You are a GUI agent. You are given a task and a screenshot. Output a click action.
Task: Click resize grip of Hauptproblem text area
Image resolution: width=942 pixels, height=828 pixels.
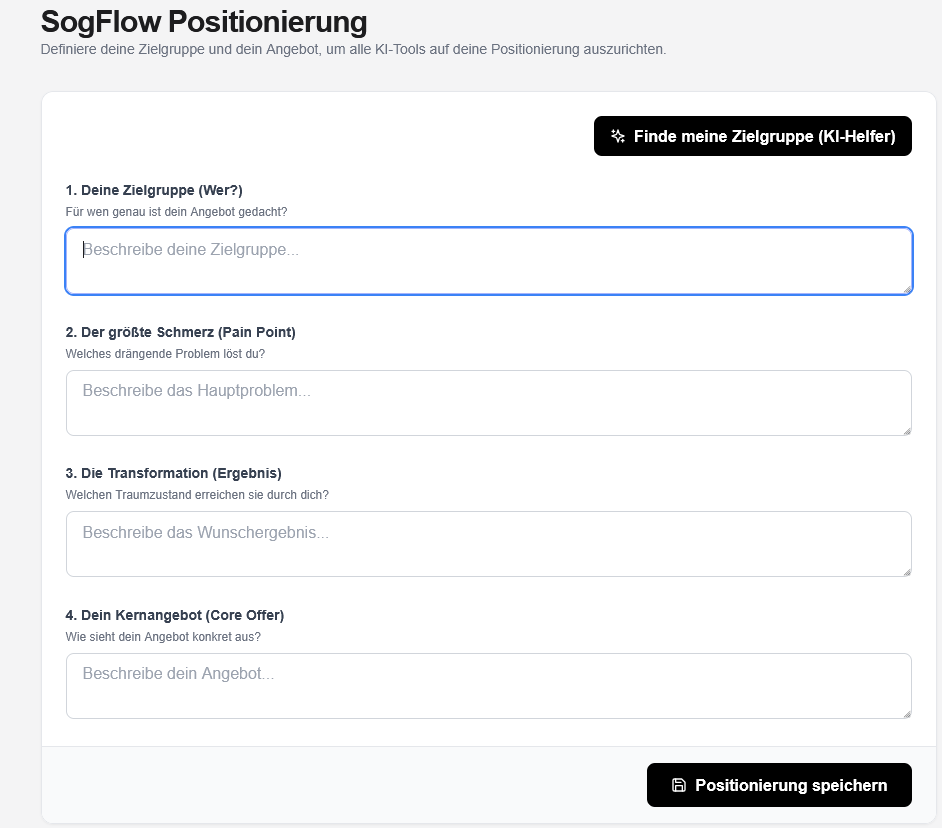907,431
